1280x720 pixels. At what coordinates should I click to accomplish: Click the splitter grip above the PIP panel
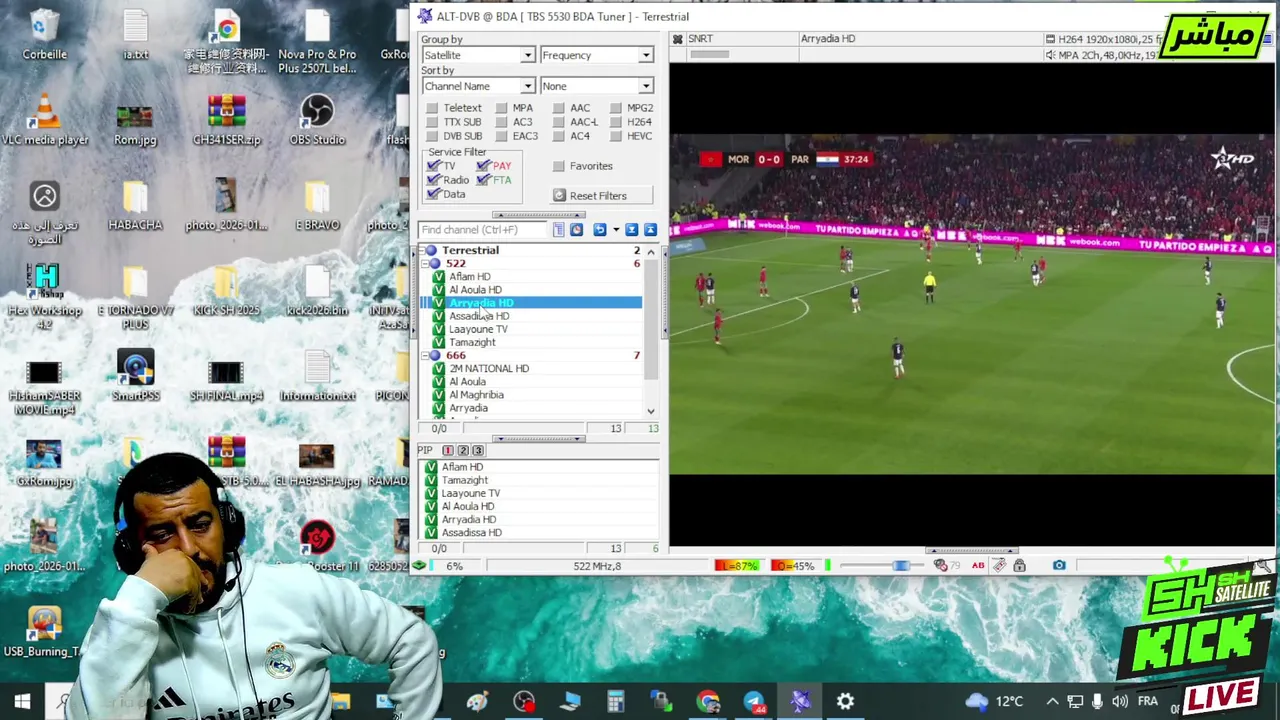coord(540,439)
